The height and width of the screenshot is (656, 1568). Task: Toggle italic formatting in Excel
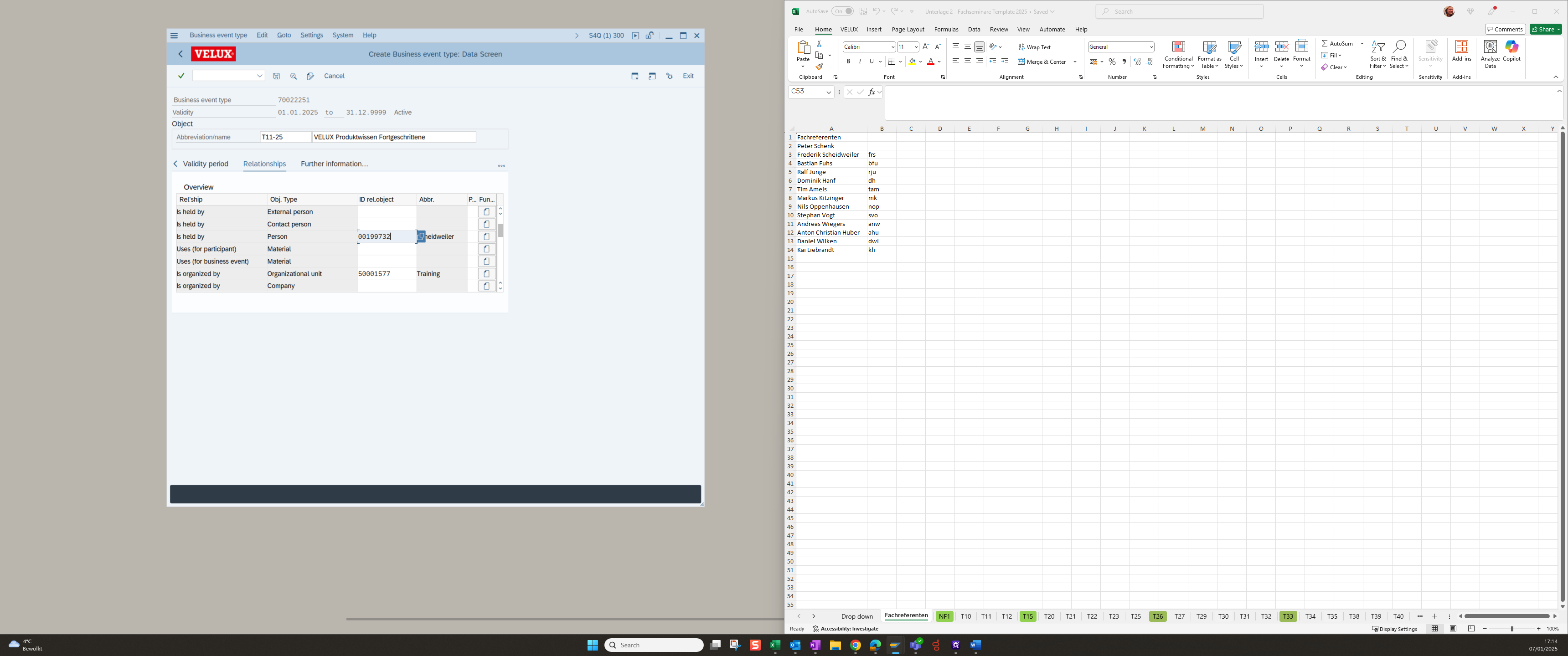(860, 61)
